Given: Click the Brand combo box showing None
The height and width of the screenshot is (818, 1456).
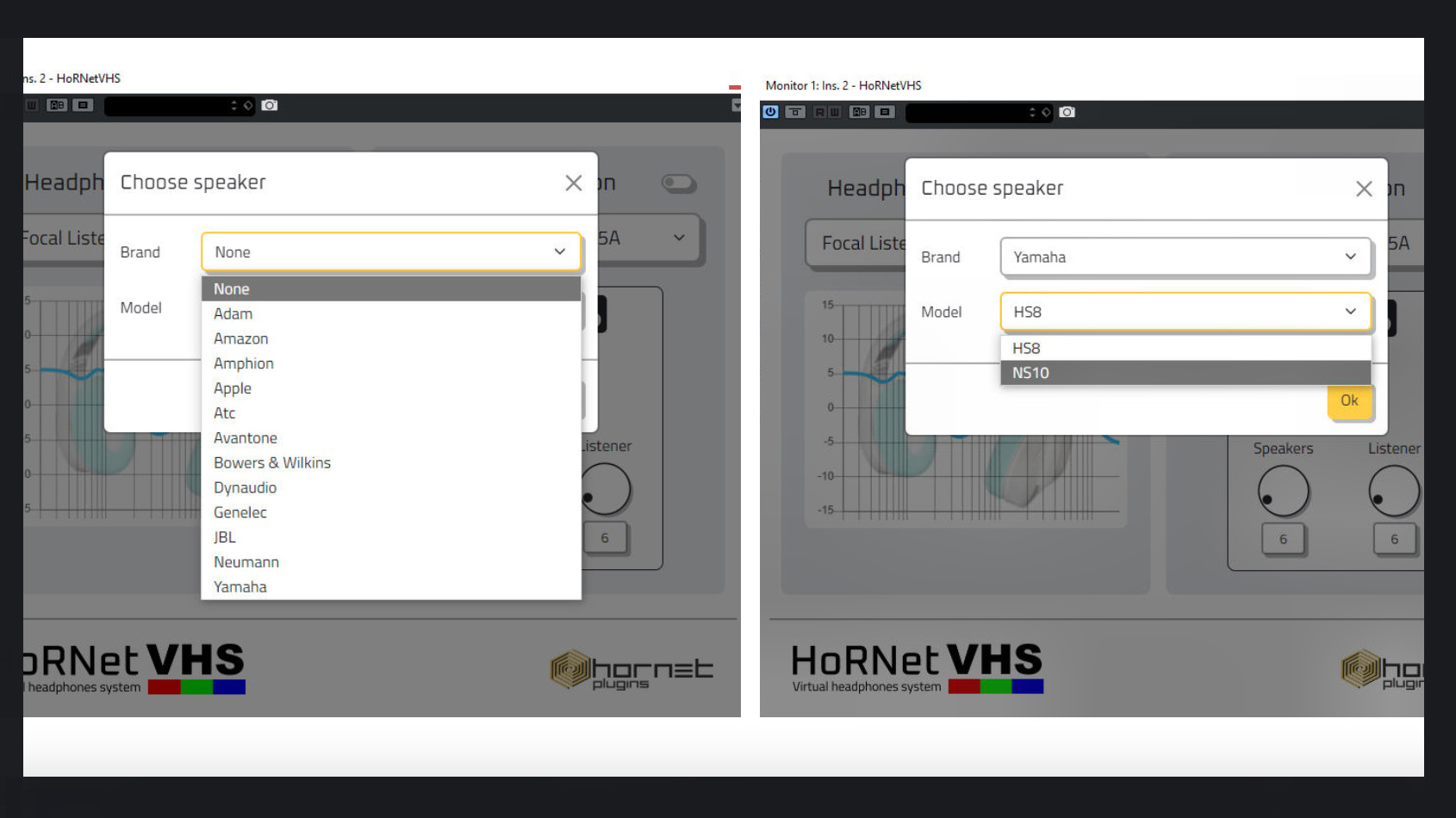Looking at the screenshot, I should click(390, 252).
